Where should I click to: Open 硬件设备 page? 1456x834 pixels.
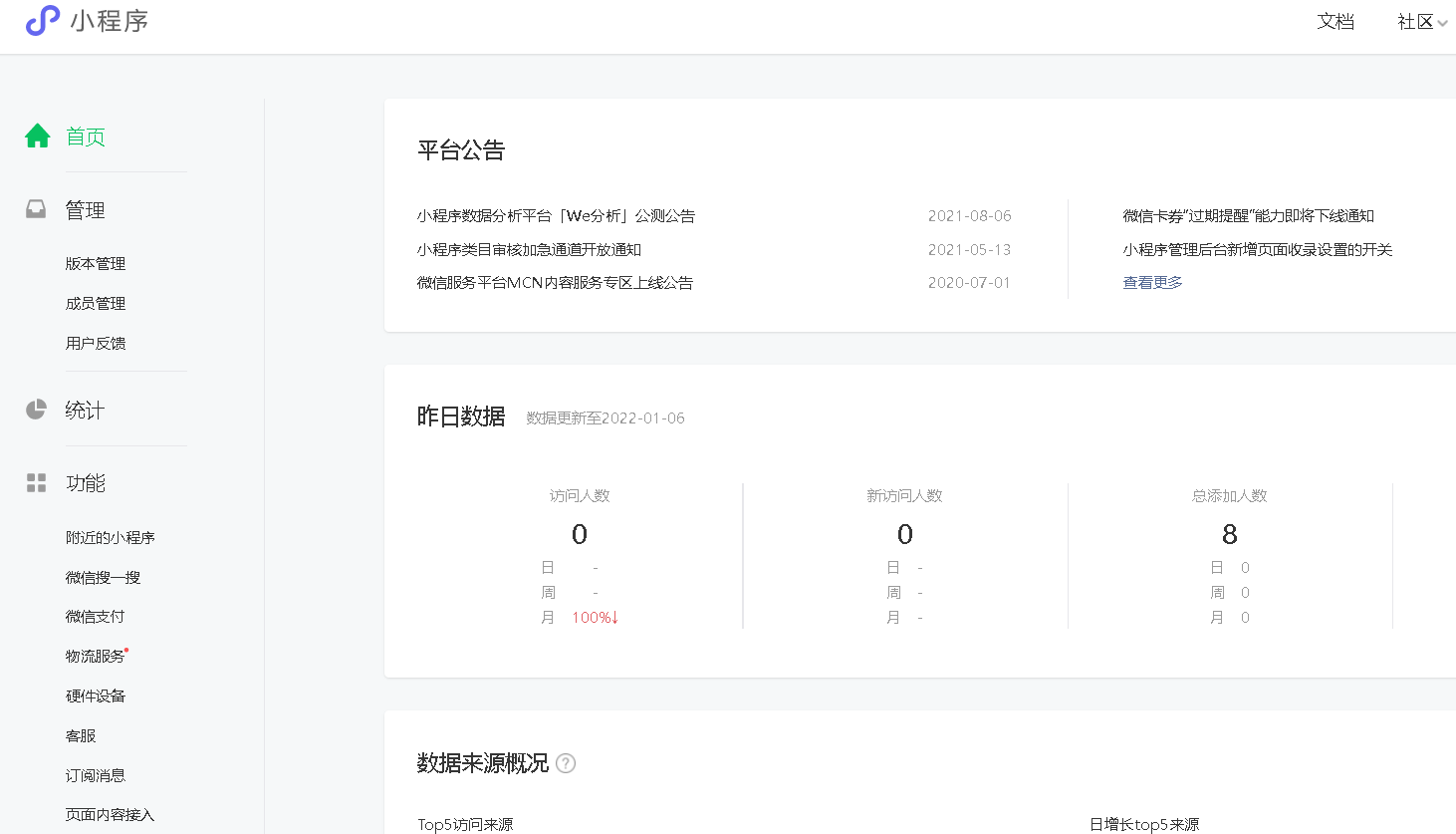click(96, 695)
